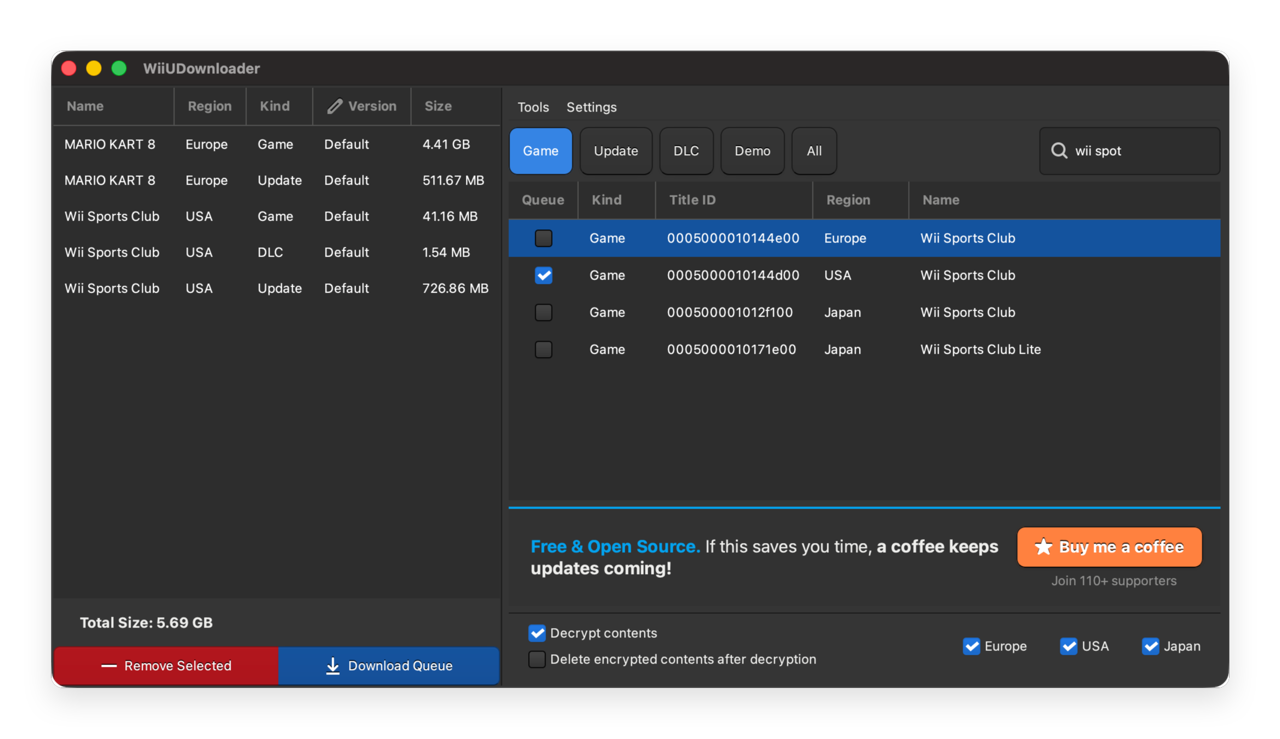Check queue box for Europe Wii Sports Club
1280x739 pixels.
click(544, 238)
